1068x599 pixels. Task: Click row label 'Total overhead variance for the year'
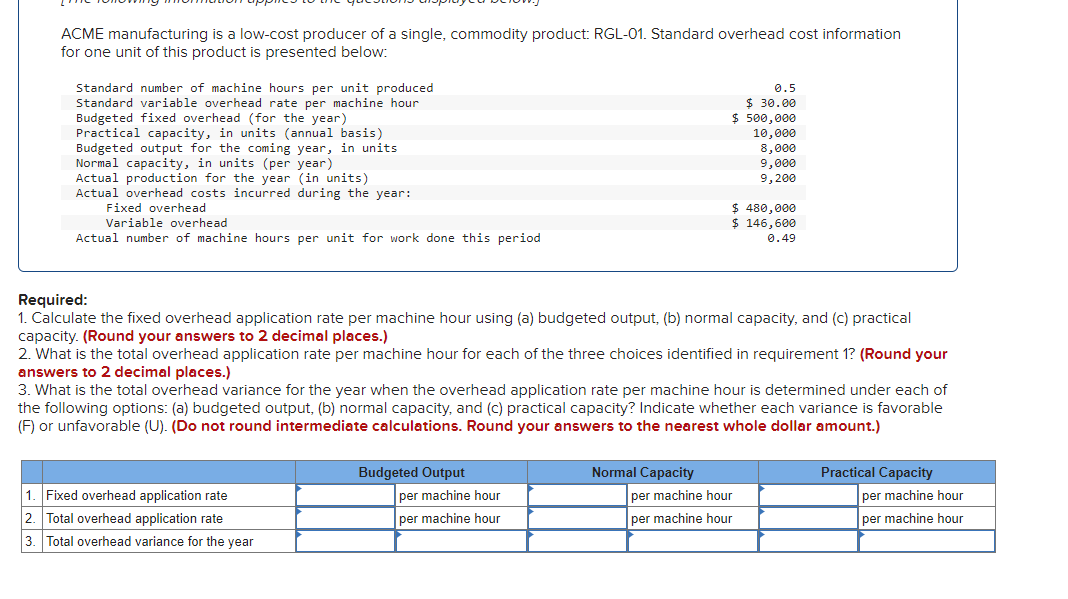(150, 541)
